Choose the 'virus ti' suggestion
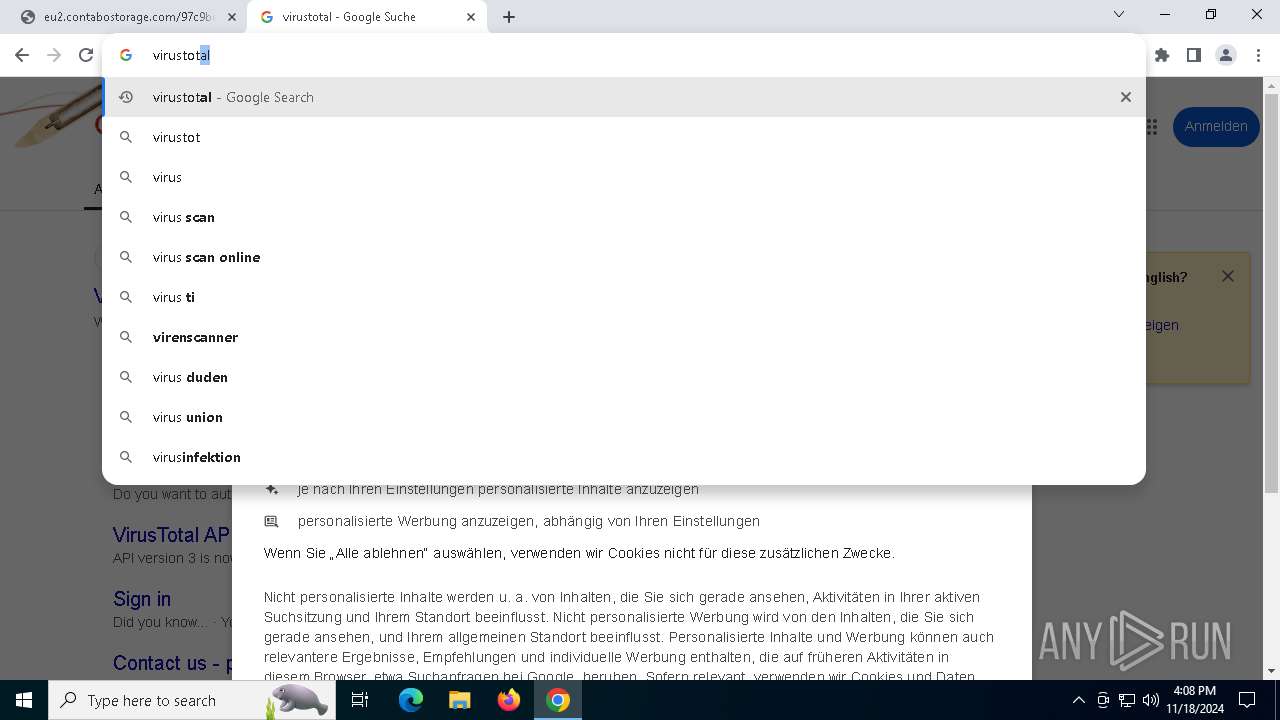The image size is (1280, 720). (x=624, y=297)
